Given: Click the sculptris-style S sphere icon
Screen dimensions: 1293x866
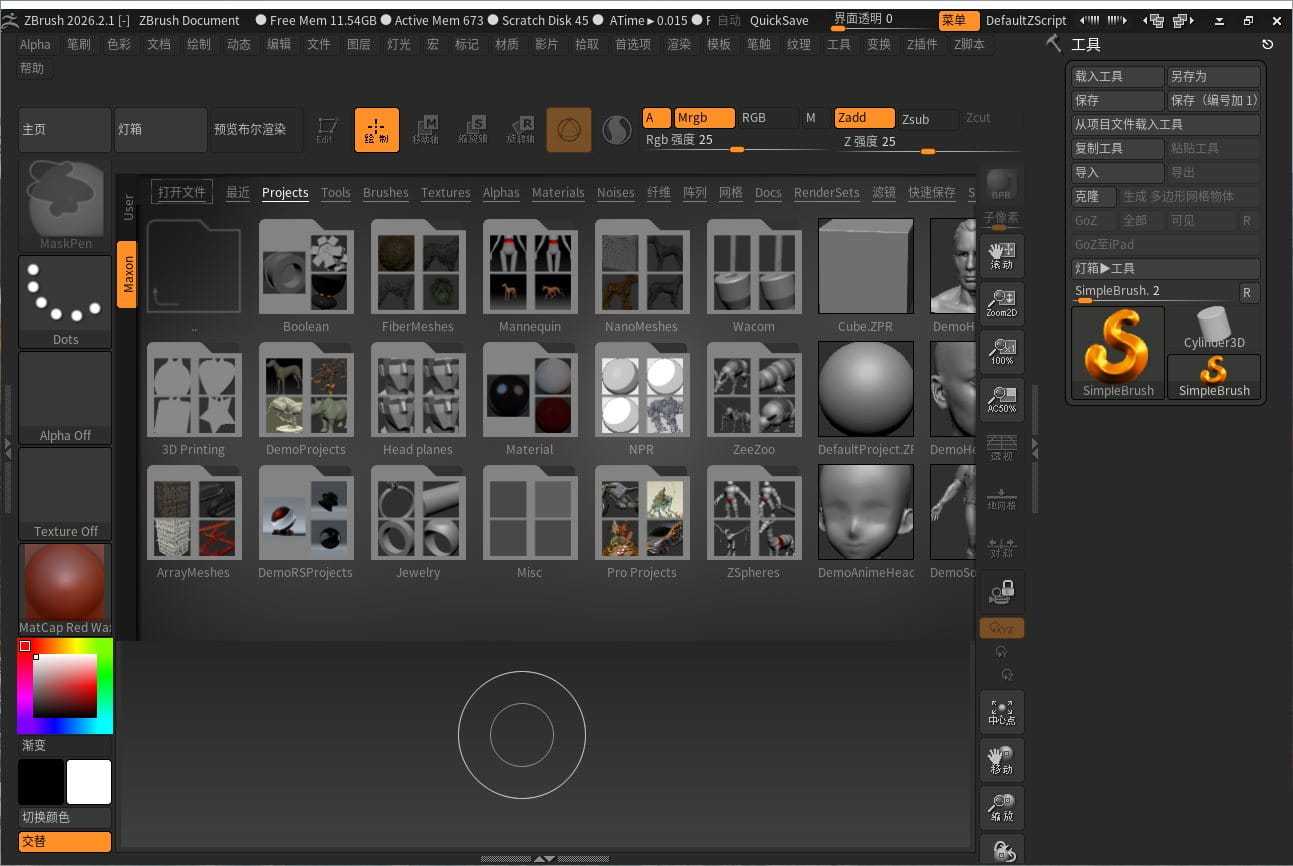Looking at the screenshot, I should tap(617, 130).
